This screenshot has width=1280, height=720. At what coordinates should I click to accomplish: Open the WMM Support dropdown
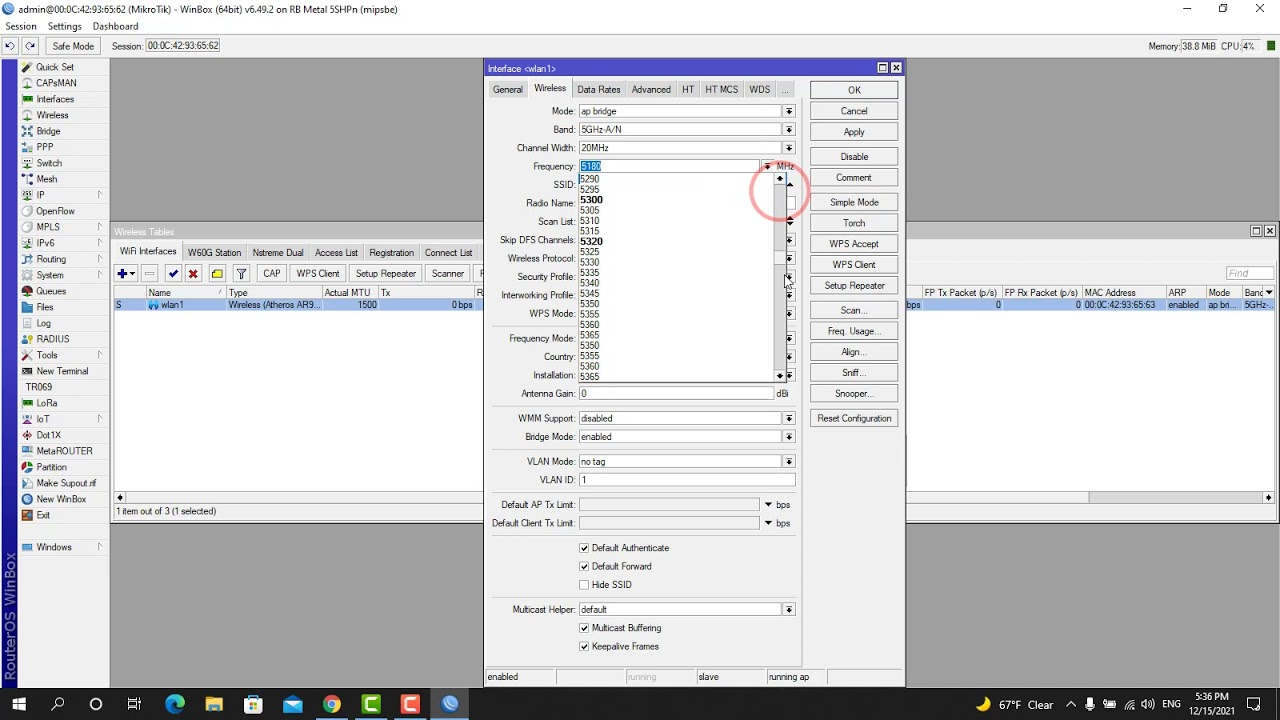[x=789, y=418]
